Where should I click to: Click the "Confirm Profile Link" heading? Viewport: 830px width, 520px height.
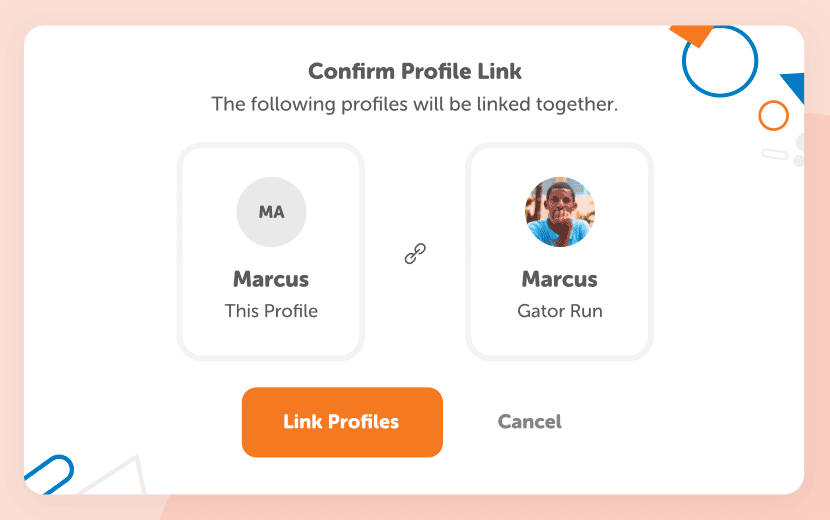point(415,72)
